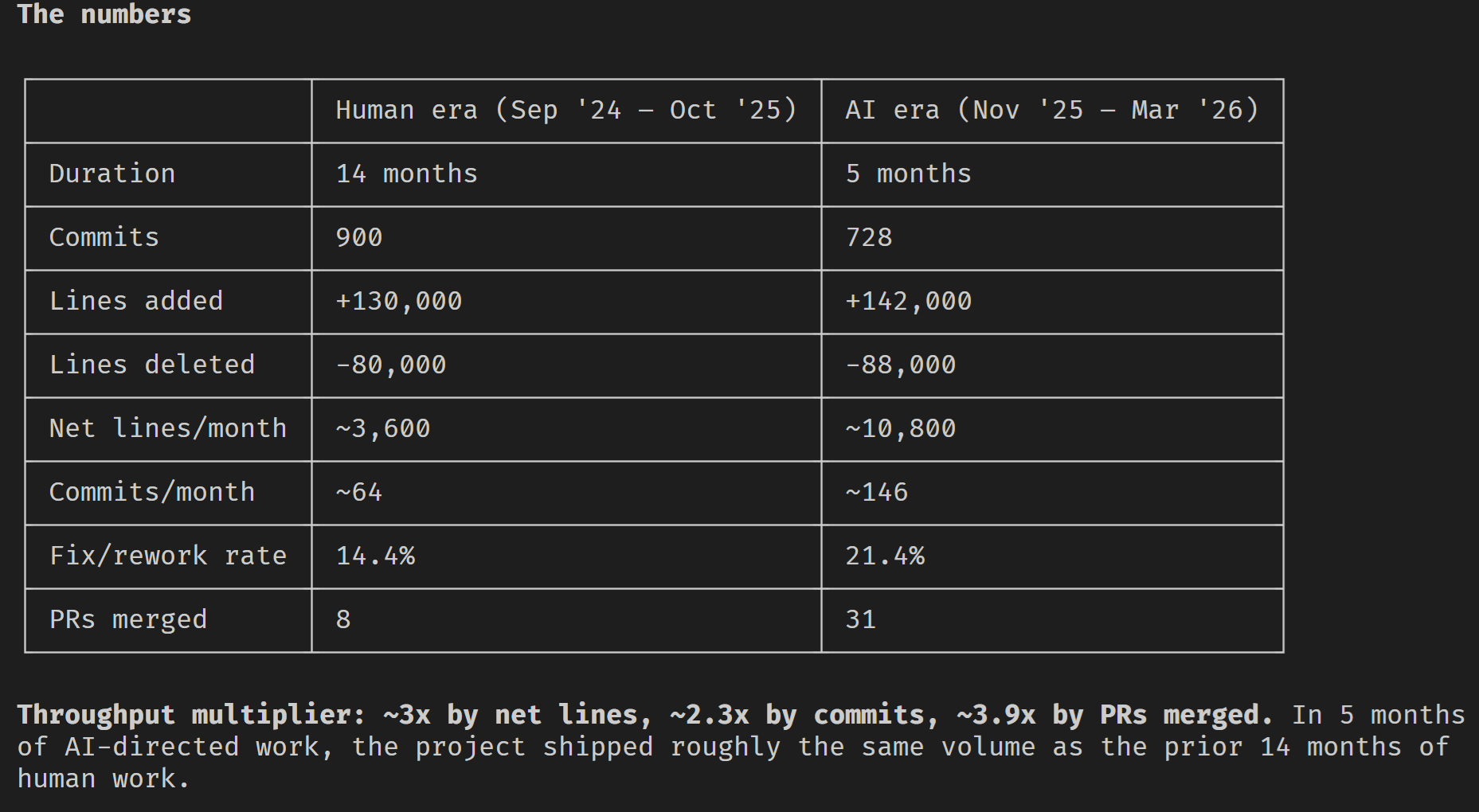Click the 728 commits cell

(869, 237)
